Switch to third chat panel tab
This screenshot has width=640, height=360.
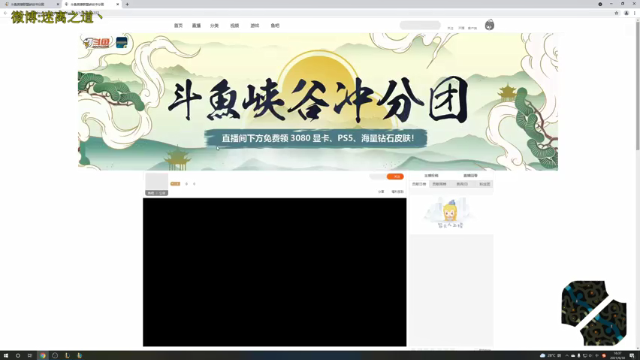[462, 184]
